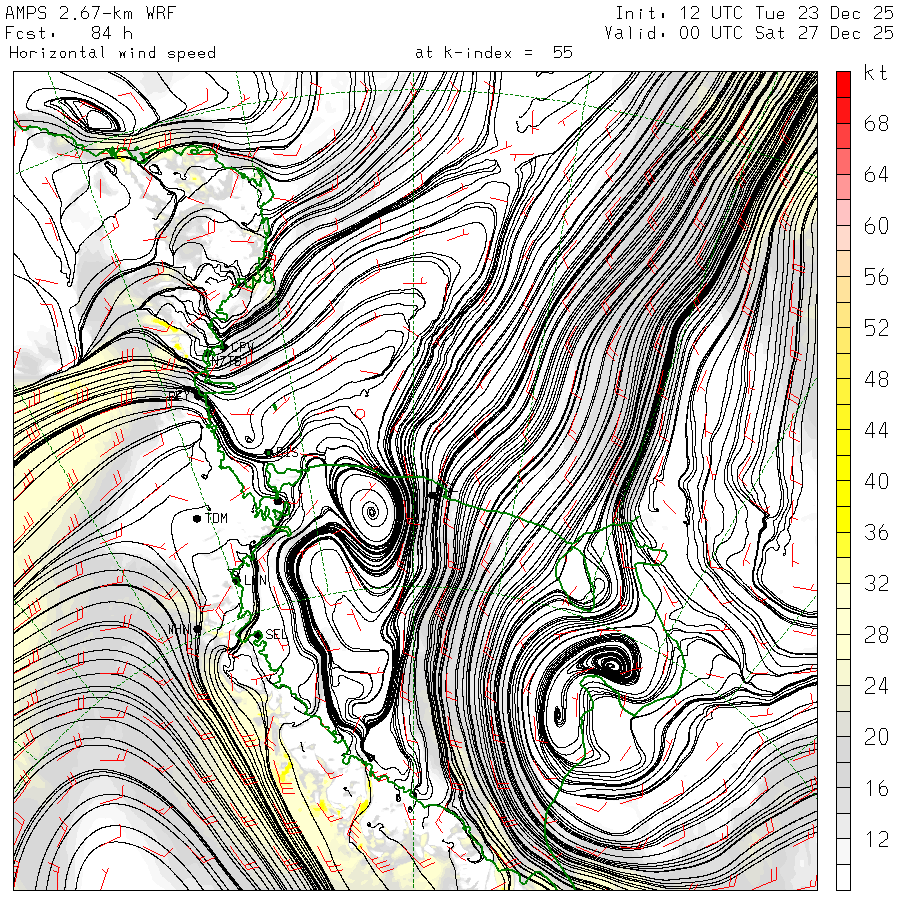Click the bright red top colorbar swatch
This screenshot has width=900, height=900.
843,84
